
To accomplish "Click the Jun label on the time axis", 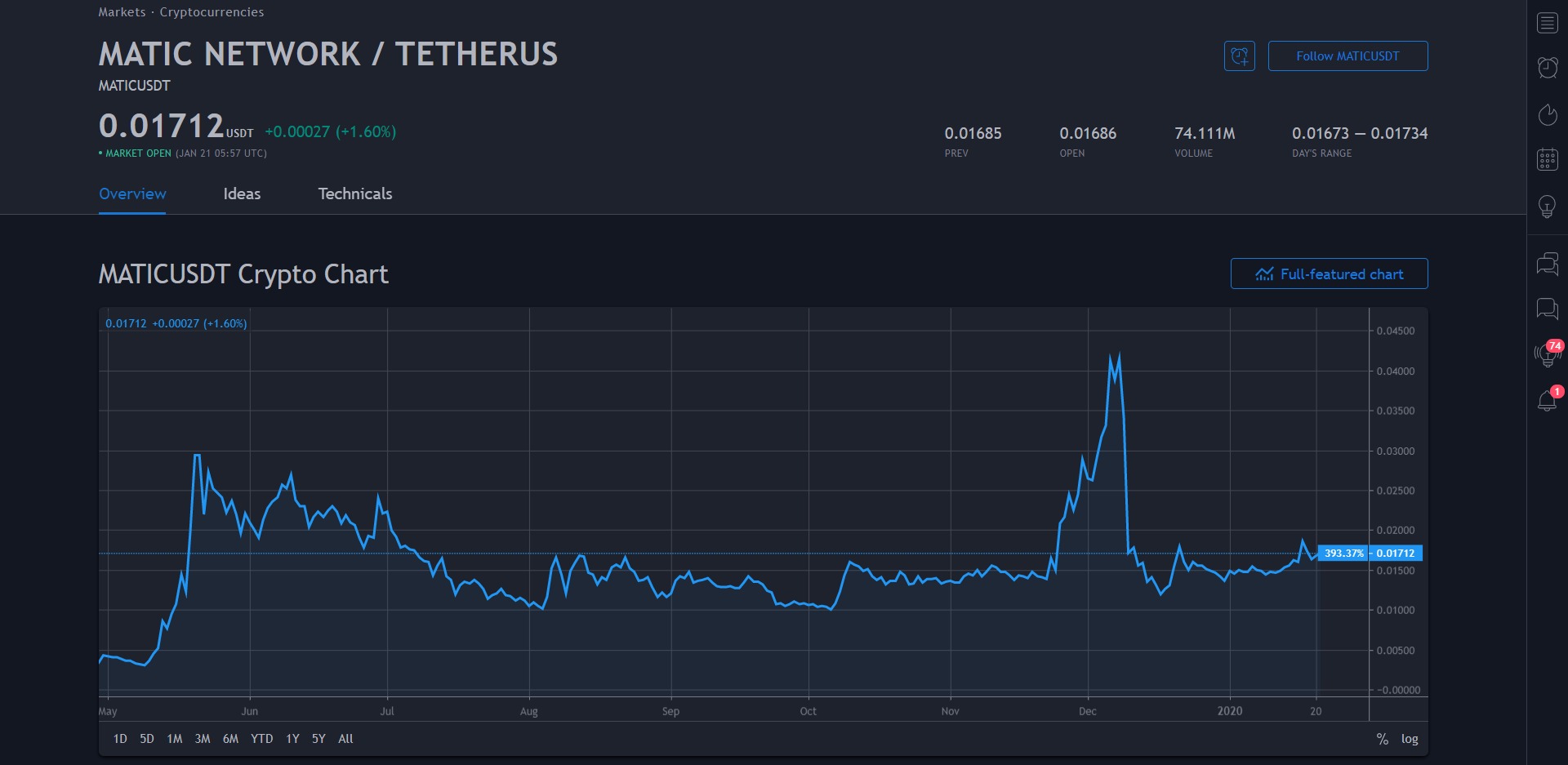I will click(x=249, y=711).
